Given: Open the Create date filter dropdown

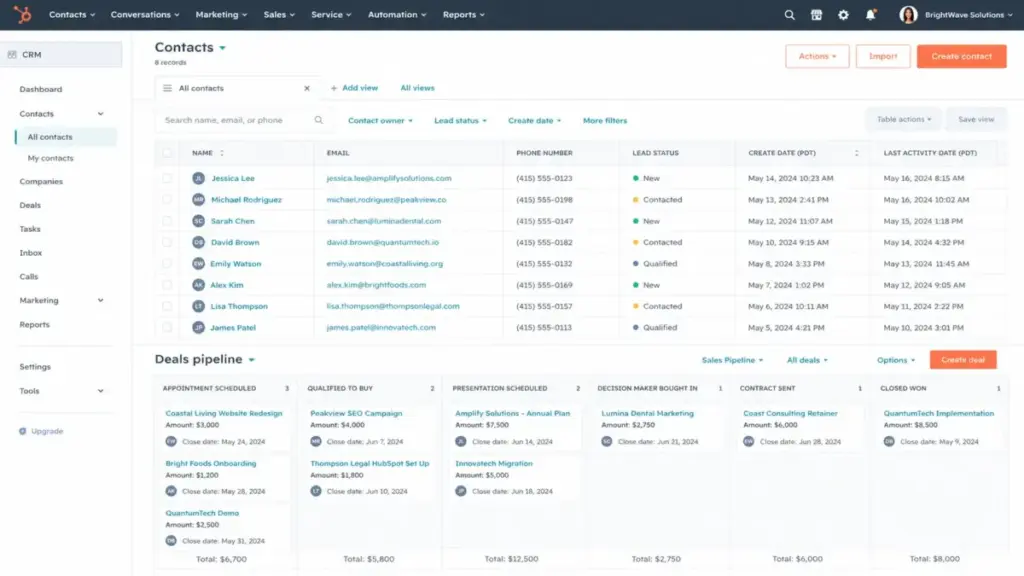Looking at the screenshot, I should click(534, 121).
